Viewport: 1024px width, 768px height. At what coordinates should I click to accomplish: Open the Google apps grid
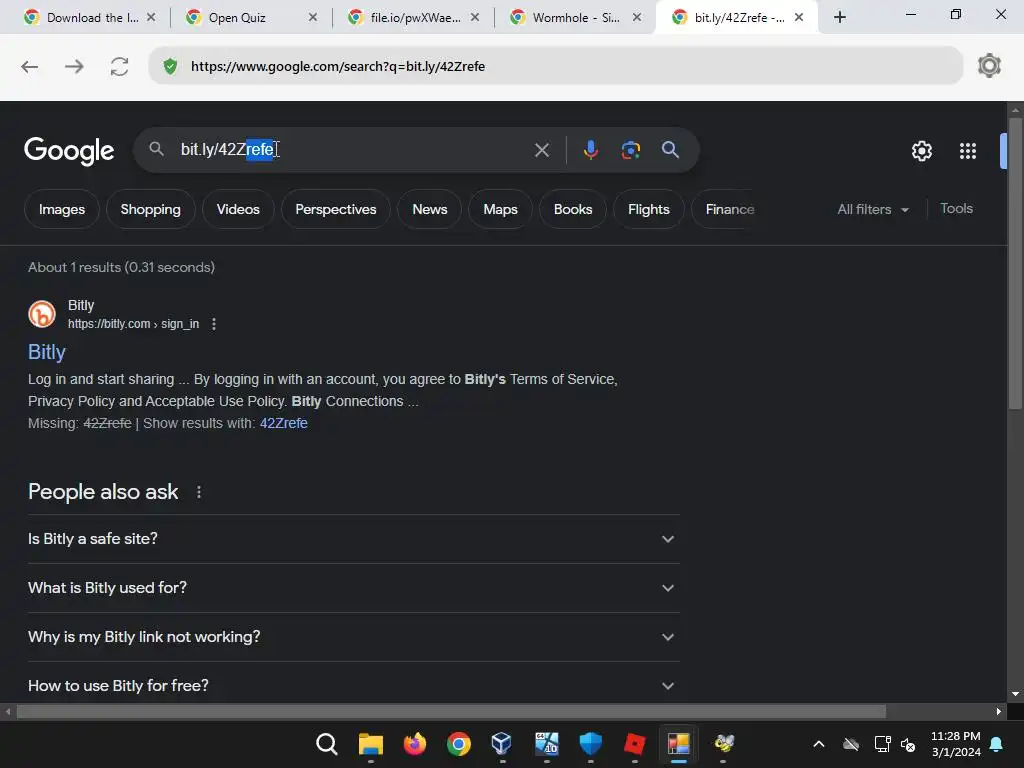[x=967, y=151]
